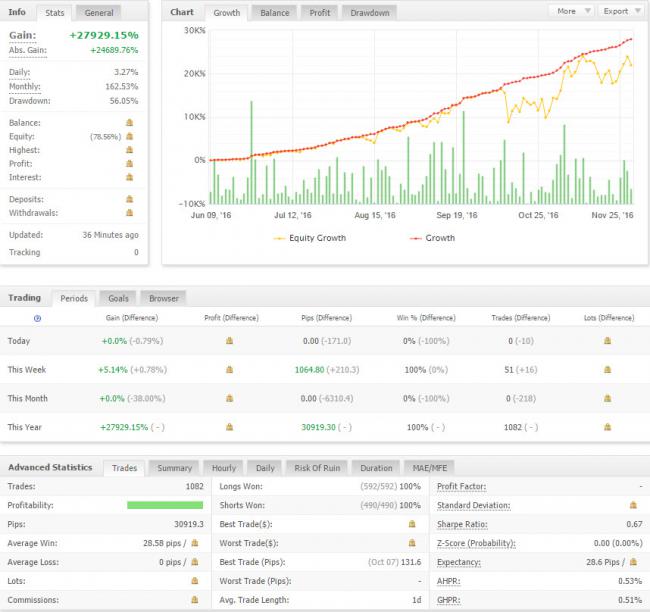Switch to the Drawdown chart tab
Viewport: 650px width, 612px height.
click(369, 13)
